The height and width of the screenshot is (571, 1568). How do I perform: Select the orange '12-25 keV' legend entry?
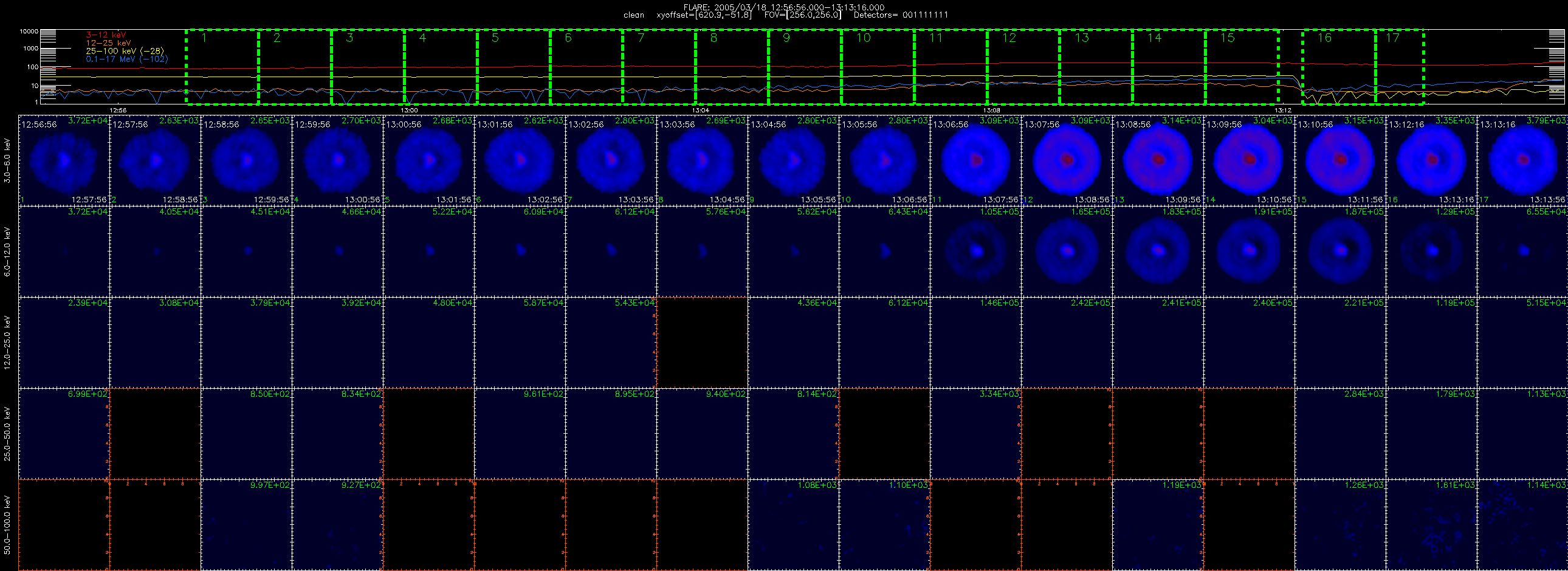[108, 43]
